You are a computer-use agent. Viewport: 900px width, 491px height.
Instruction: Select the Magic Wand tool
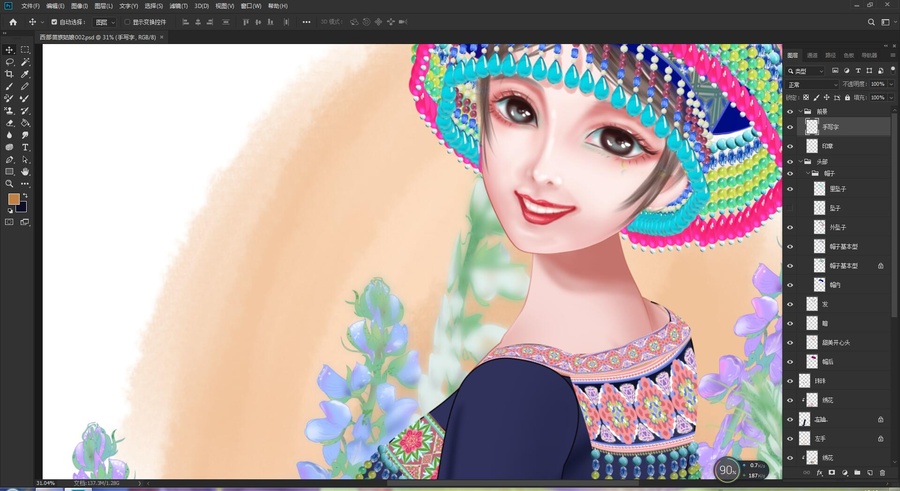point(25,62)
